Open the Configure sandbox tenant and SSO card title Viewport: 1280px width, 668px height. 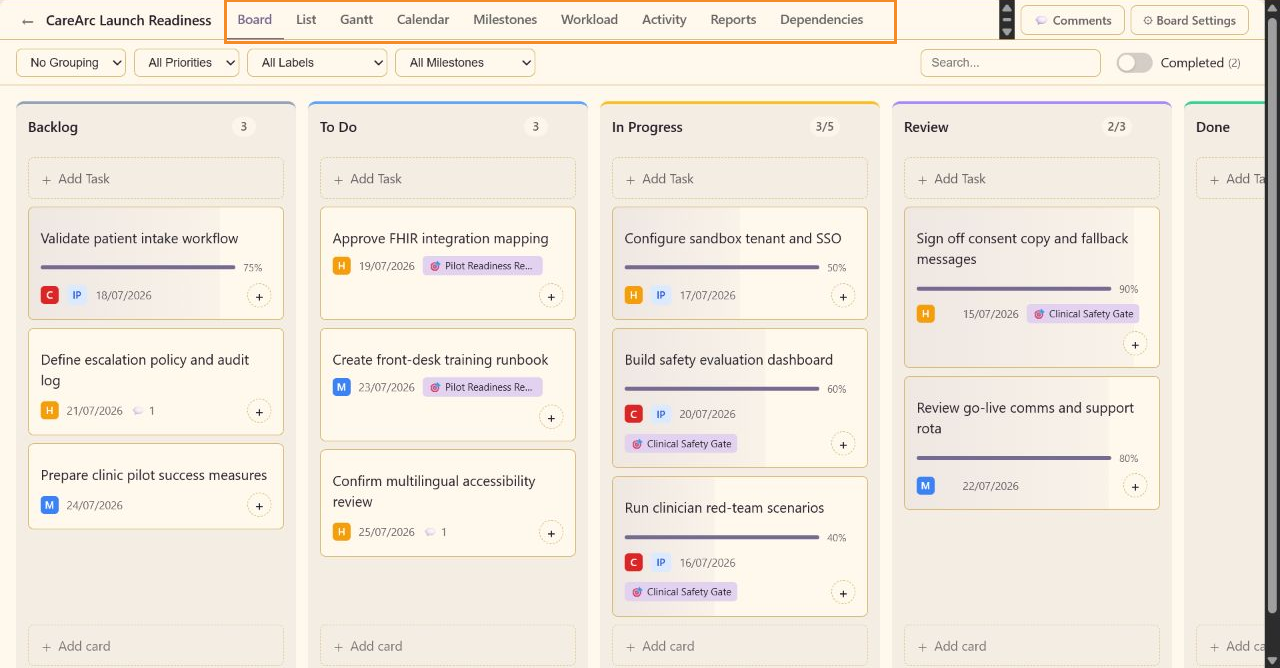(x=733, y=239)
